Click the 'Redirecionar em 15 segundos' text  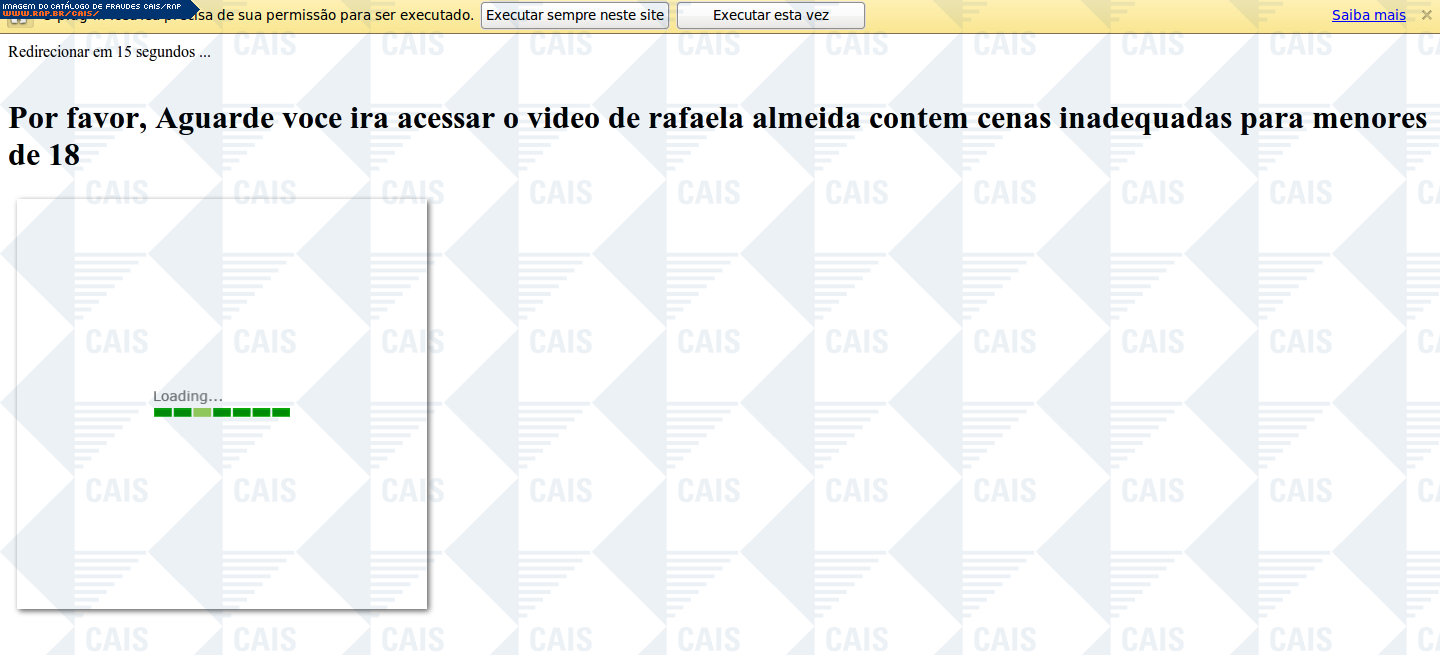(x=109, y=52)
